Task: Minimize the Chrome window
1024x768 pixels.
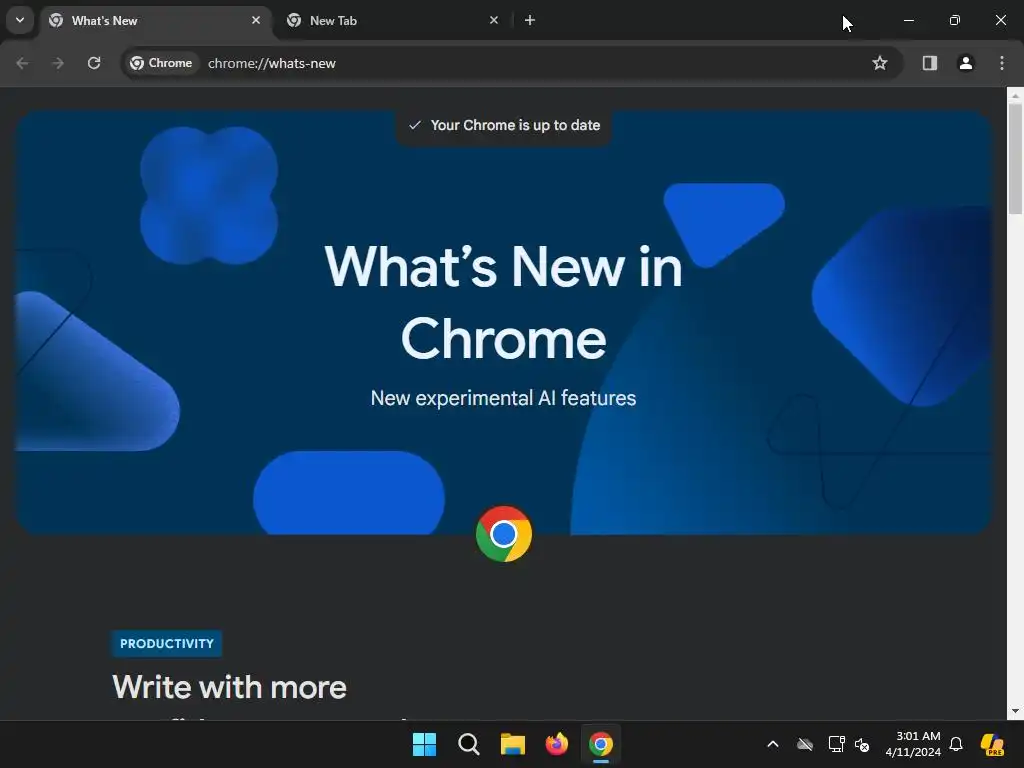Action: point(908,20)
